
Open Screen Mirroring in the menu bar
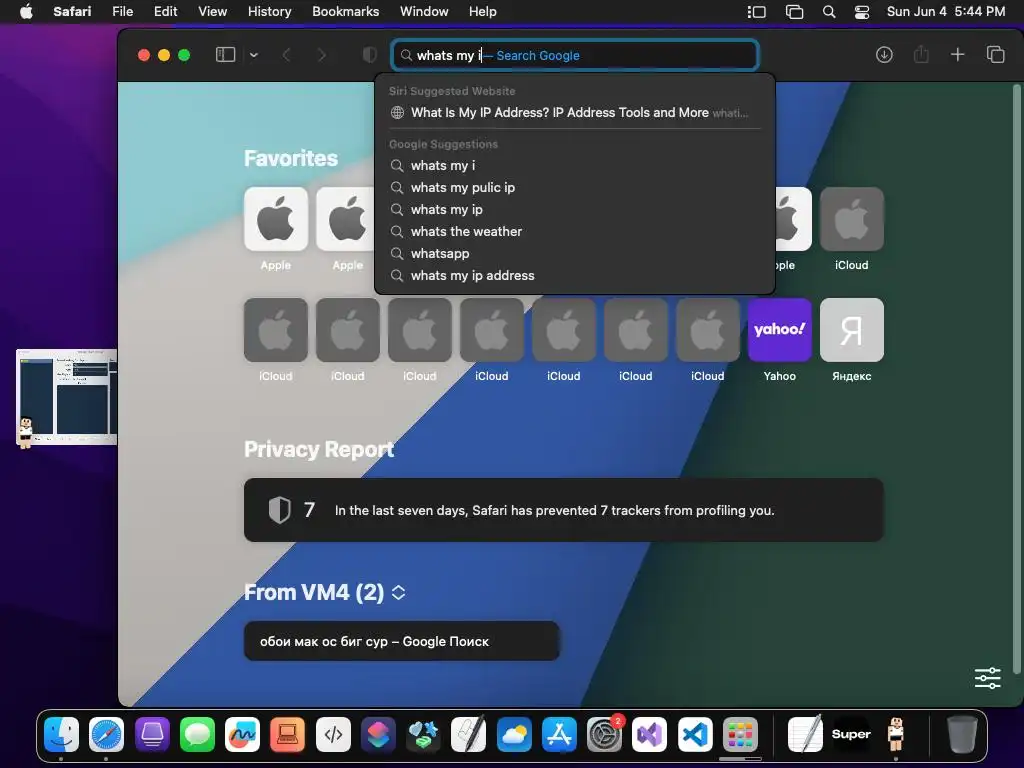coord(794,11)
